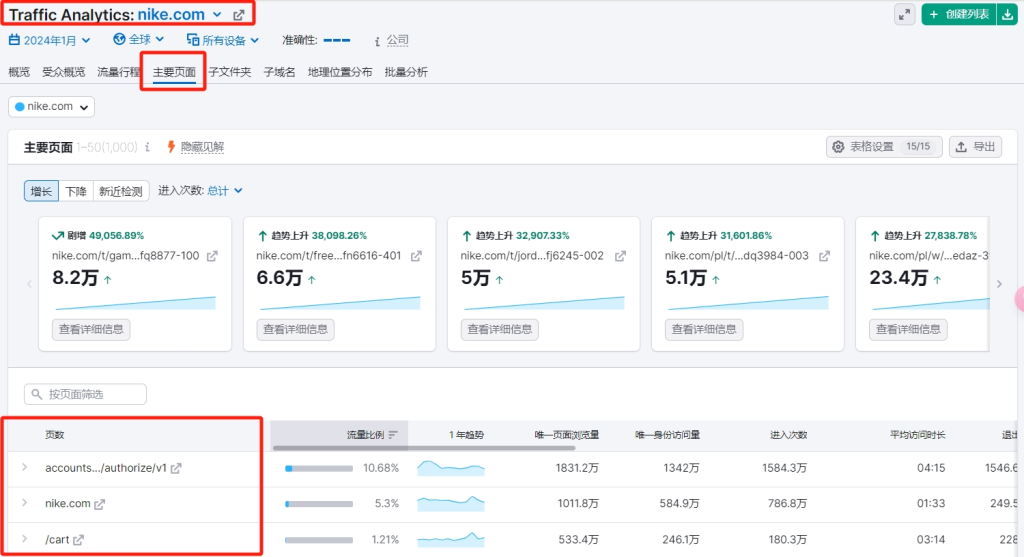This screenshot has height=557, width=1024.
Task: Click the table horizontal scrollbar
Action: click(x=424, y=448)
